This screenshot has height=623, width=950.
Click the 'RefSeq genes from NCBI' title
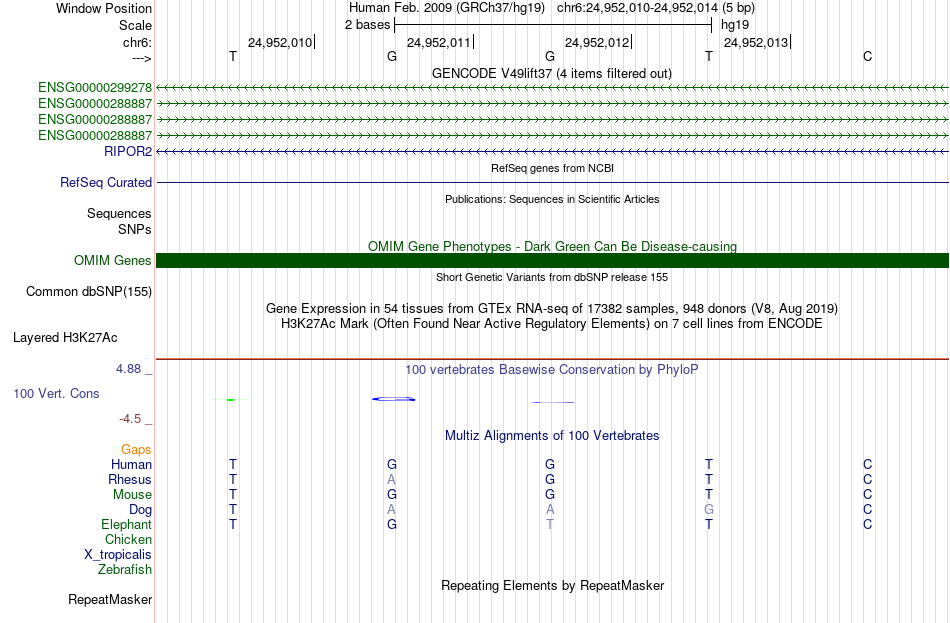coord(552,168)
